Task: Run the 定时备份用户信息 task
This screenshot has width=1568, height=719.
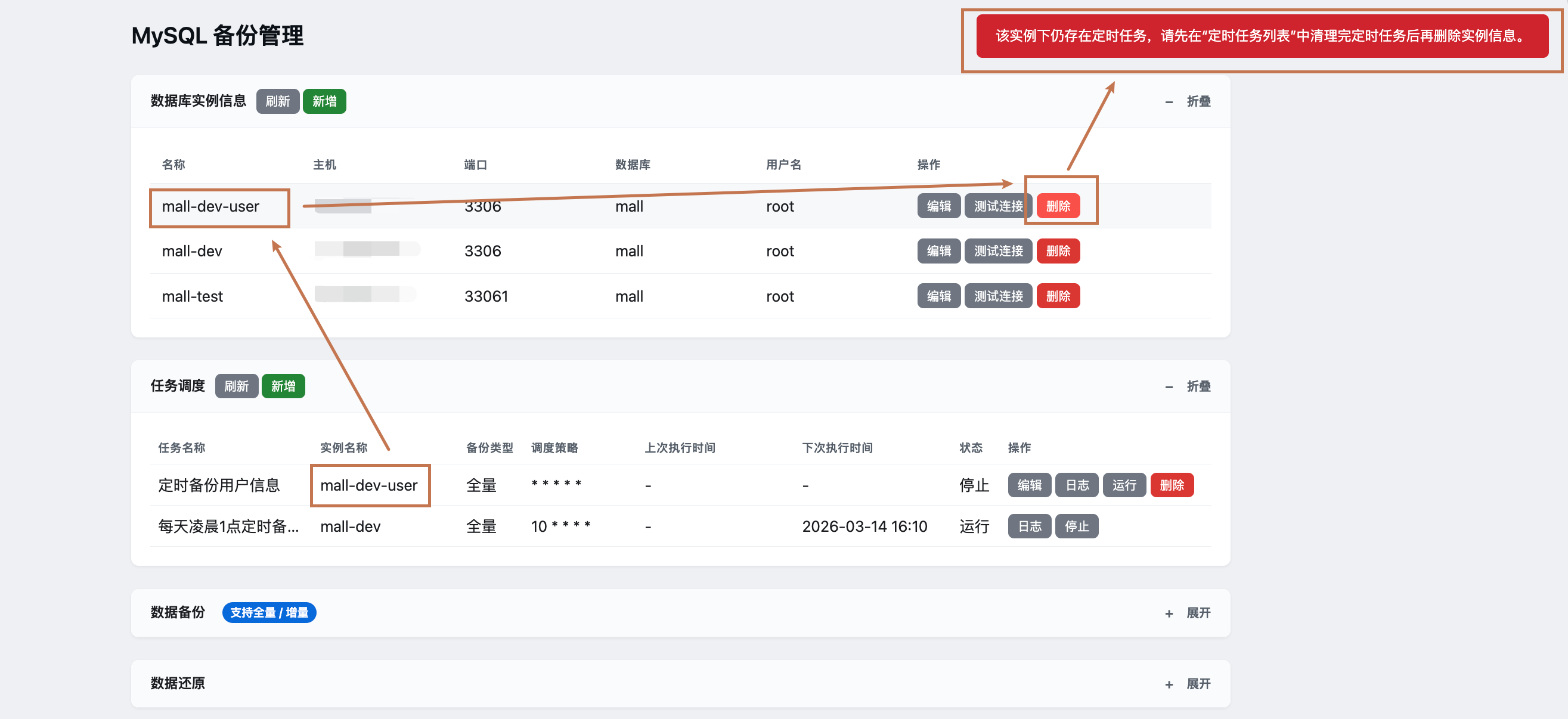Action: coord(1124,485)
